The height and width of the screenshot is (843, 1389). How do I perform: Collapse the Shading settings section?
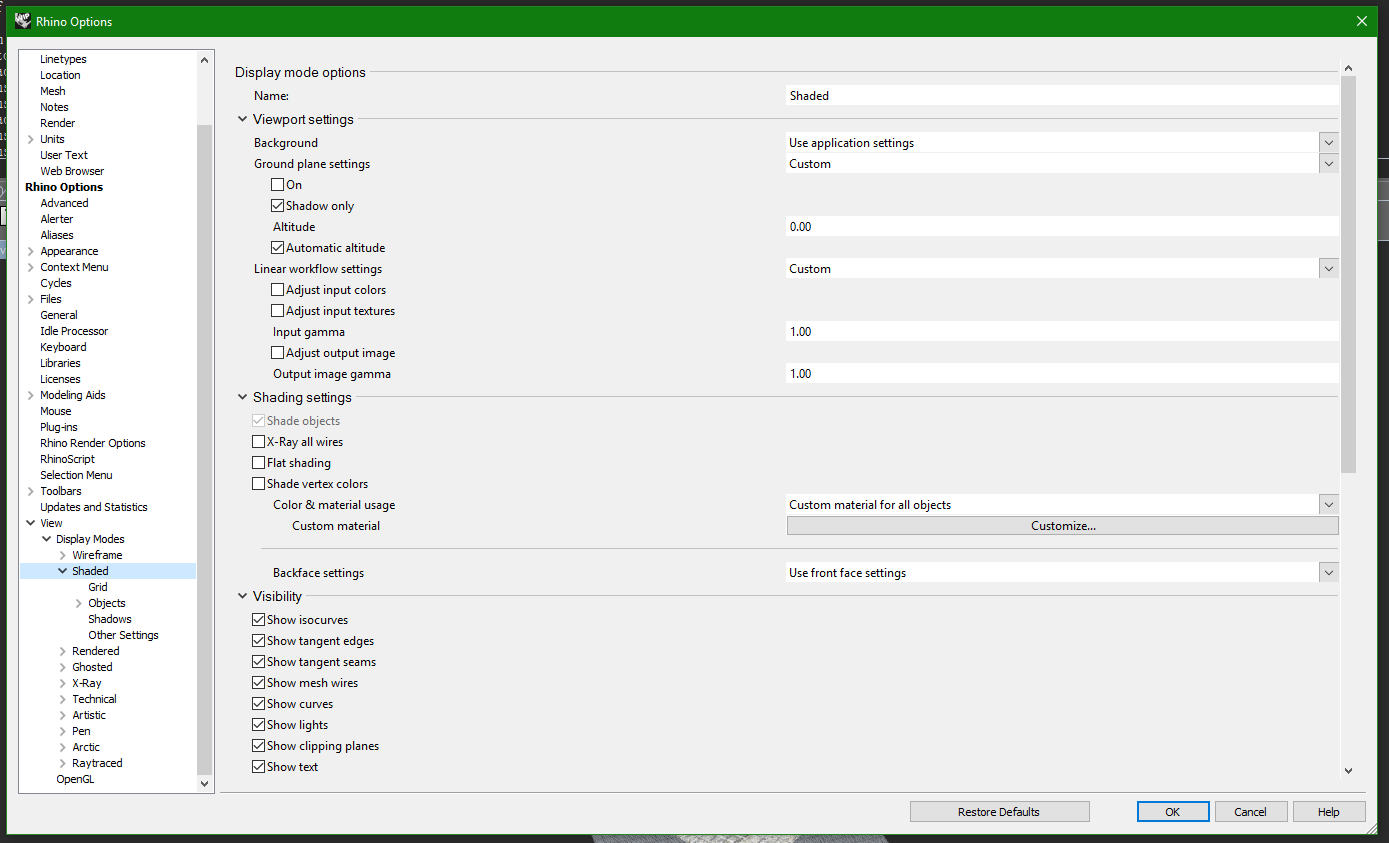coord(242,398)
